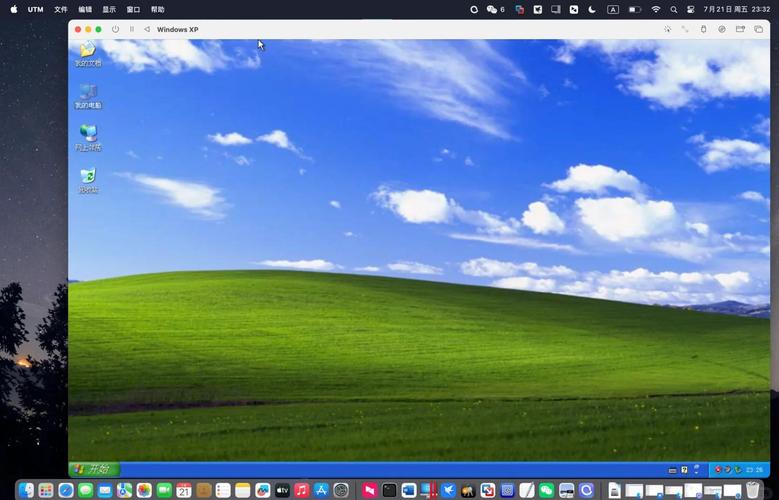Open the My Documents desktop icon in Windows XP

(88, 53)
